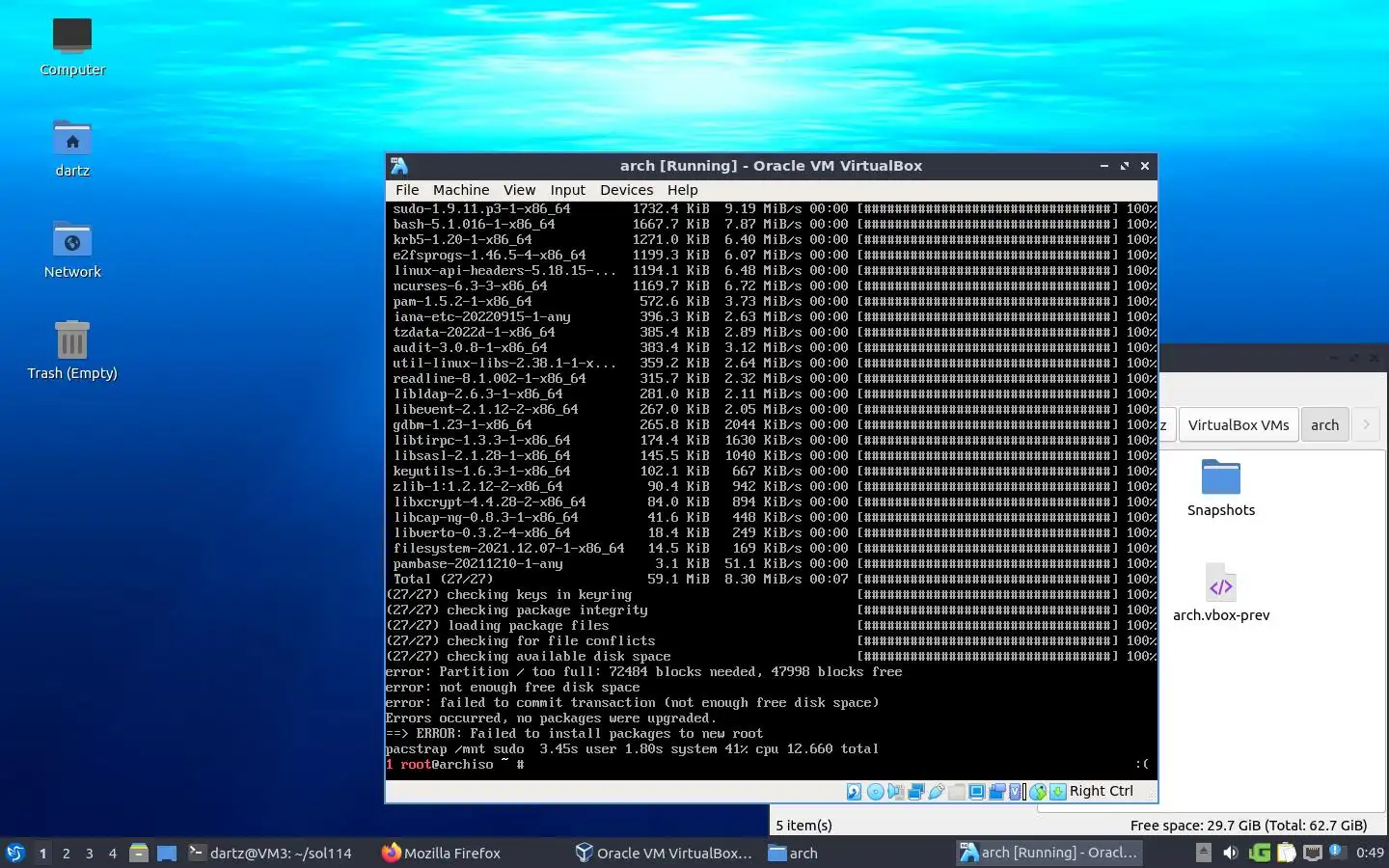
Task: Click the root@archiso terminal prompt line
Action: (455, 764)
